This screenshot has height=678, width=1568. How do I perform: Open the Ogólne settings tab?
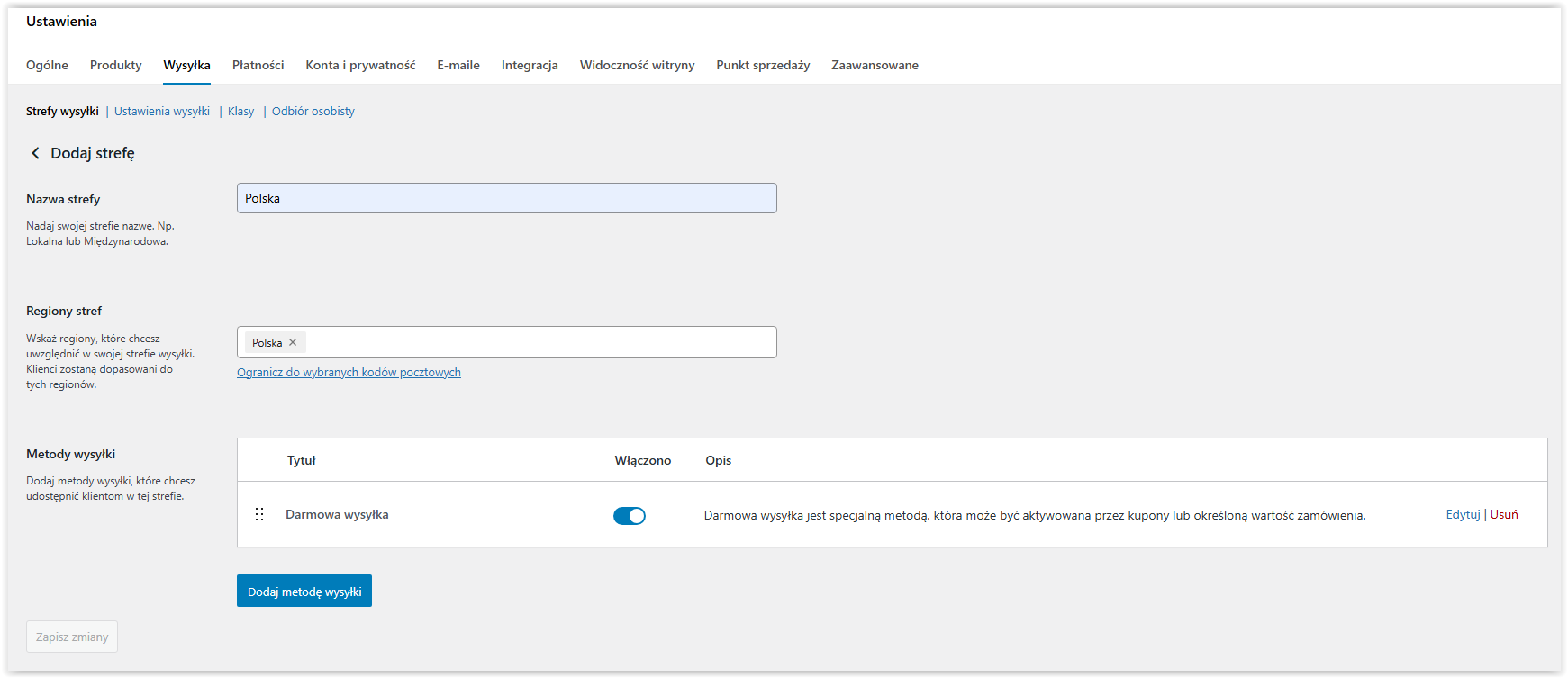click(47, 65)
